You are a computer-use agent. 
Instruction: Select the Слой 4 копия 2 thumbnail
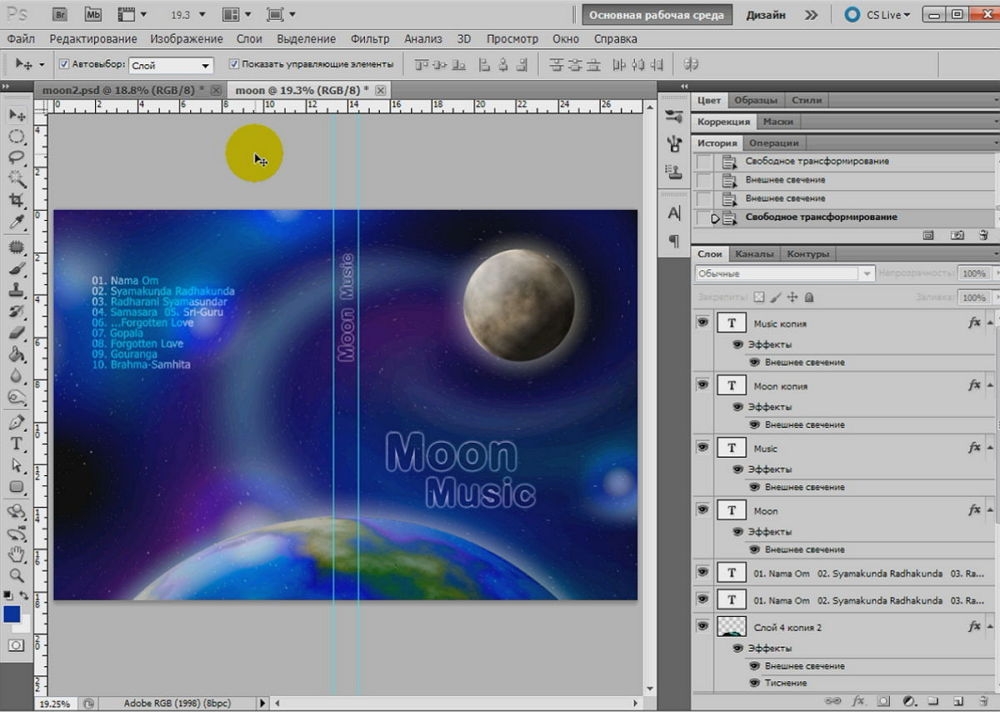[x=732, y=627]
